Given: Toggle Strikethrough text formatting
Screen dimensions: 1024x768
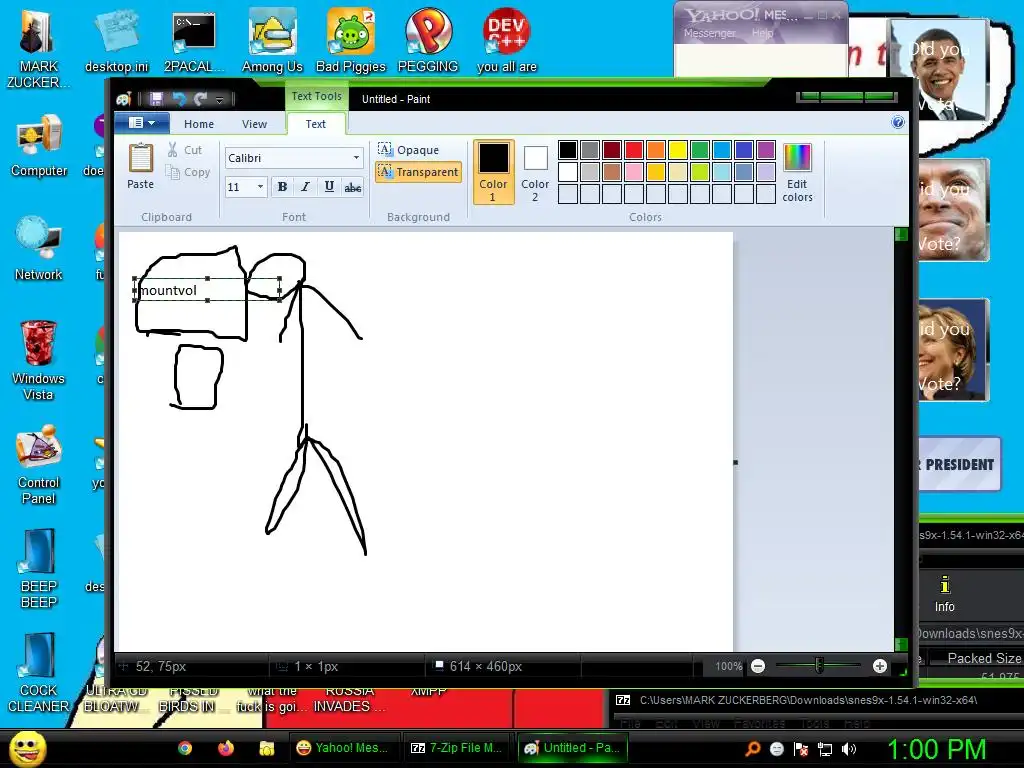Looking at the screenshot, I should point(353,187).
